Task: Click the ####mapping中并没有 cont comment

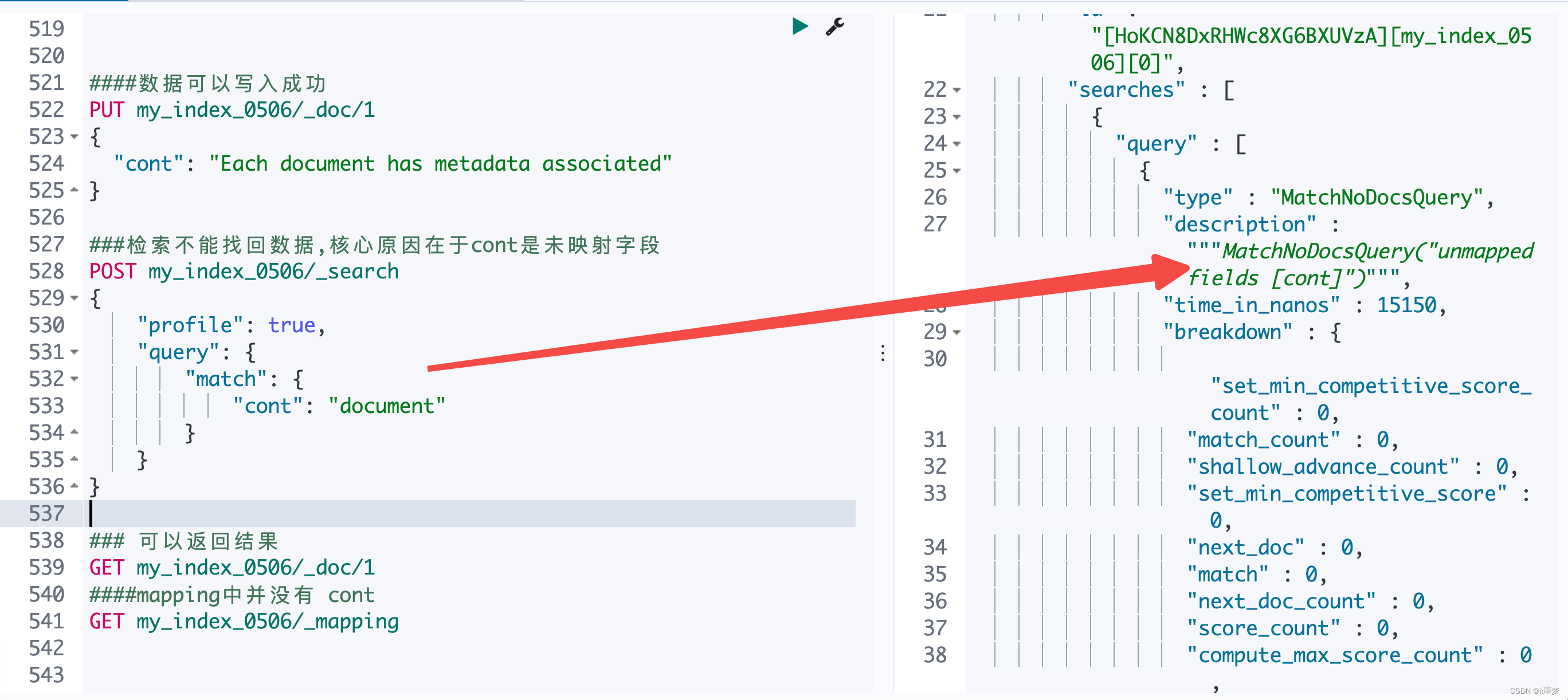Action: pos(232,594)
